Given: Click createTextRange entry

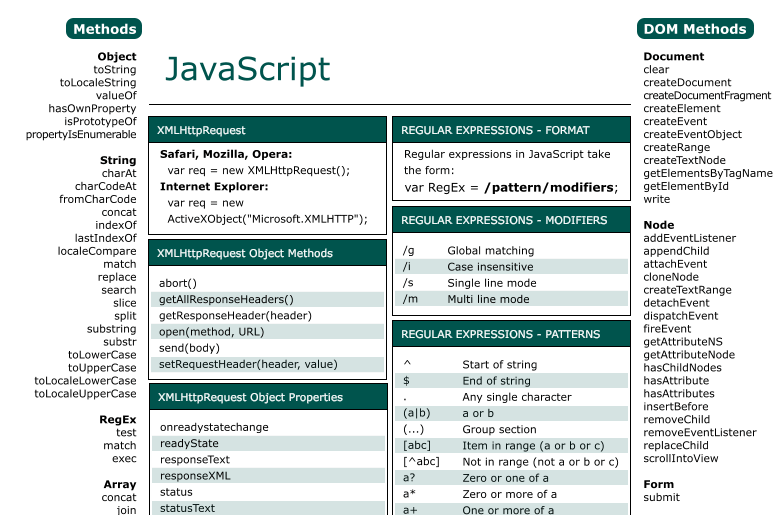Looking at the screenshot, I should tap(687, 290).
